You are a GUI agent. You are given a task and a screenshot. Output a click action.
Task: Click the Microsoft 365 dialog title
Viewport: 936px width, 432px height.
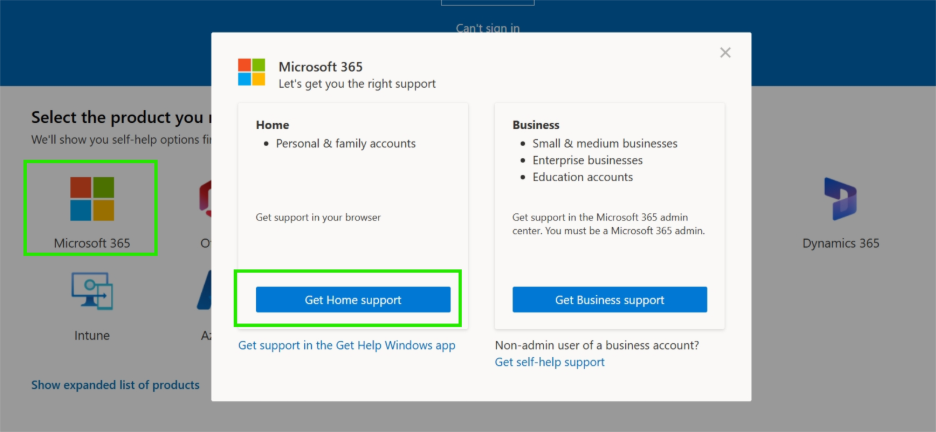click(x=321, y=67)
